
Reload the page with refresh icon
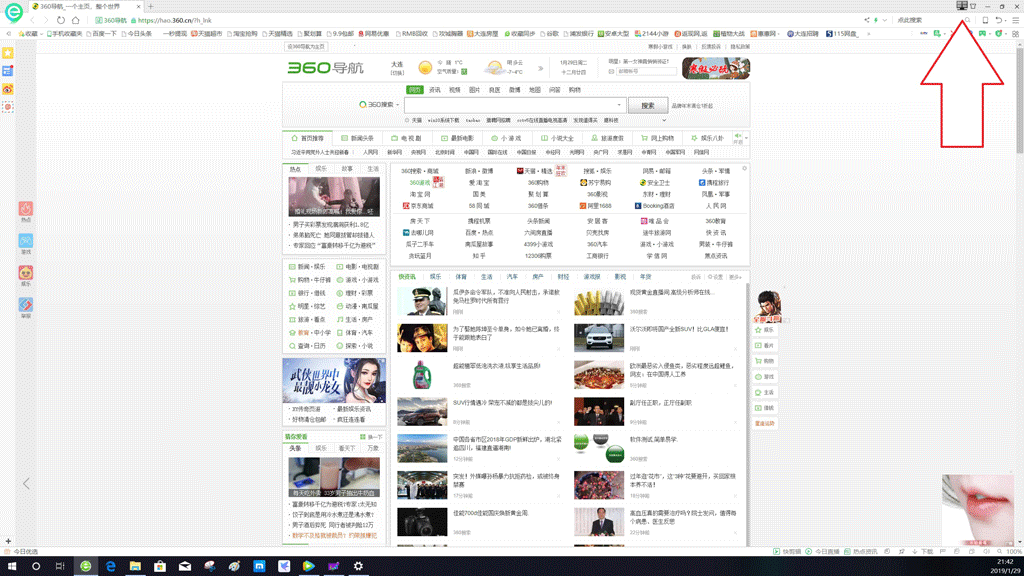(x=61, y=20)
